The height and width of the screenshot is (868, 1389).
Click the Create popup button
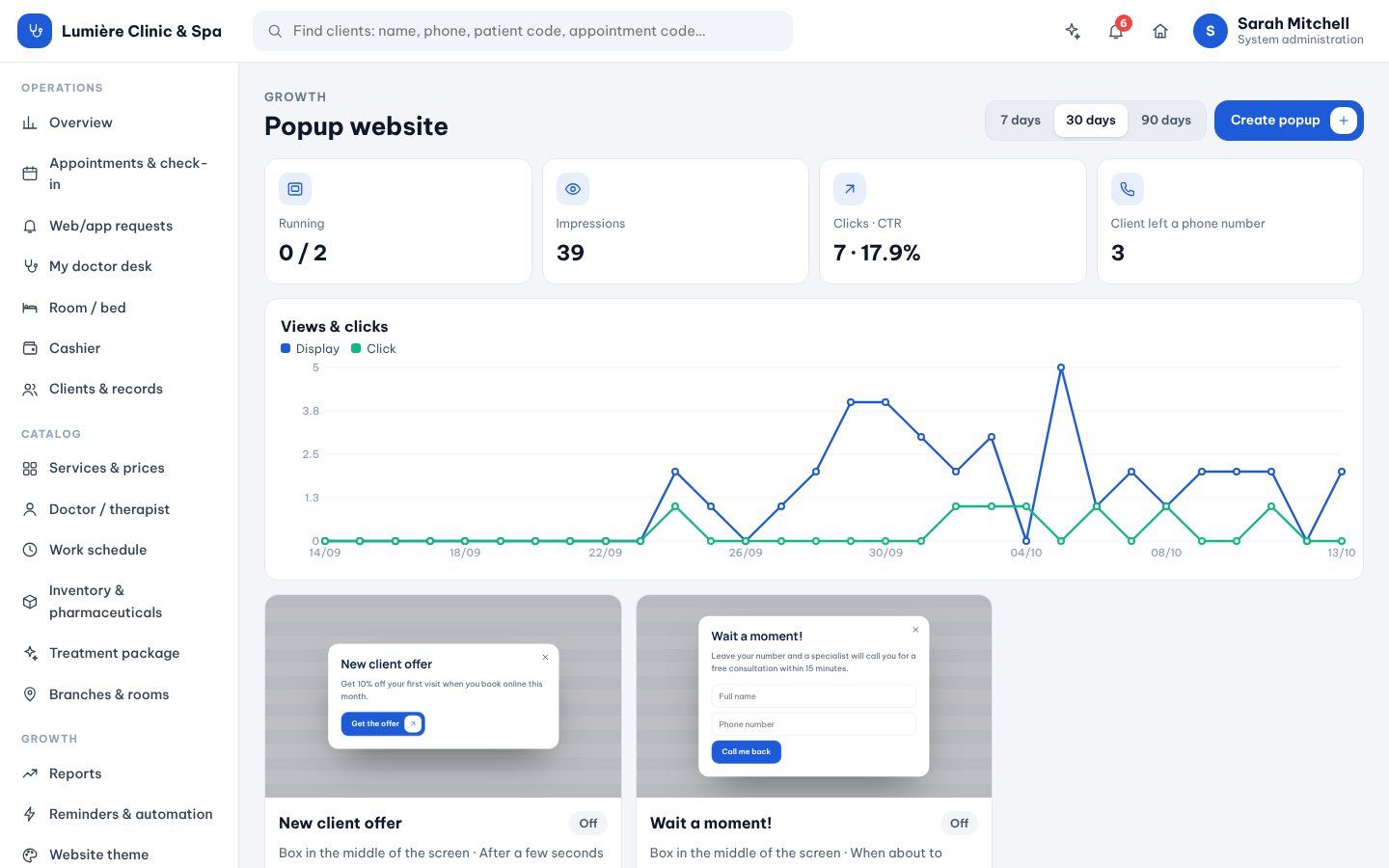pos(1289,121)
